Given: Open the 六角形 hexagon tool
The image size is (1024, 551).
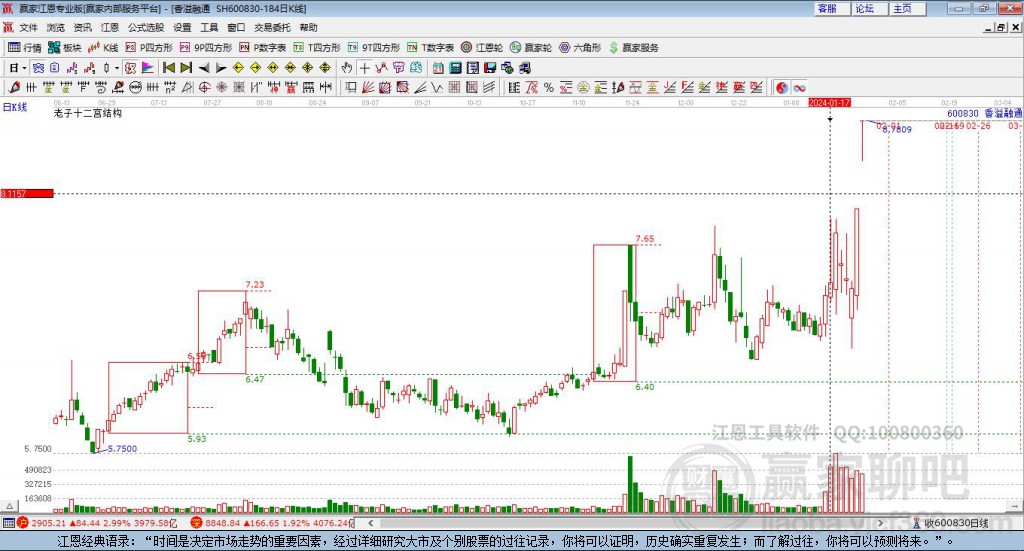Looking at the screenshot, I should click(x=580, y=48).
